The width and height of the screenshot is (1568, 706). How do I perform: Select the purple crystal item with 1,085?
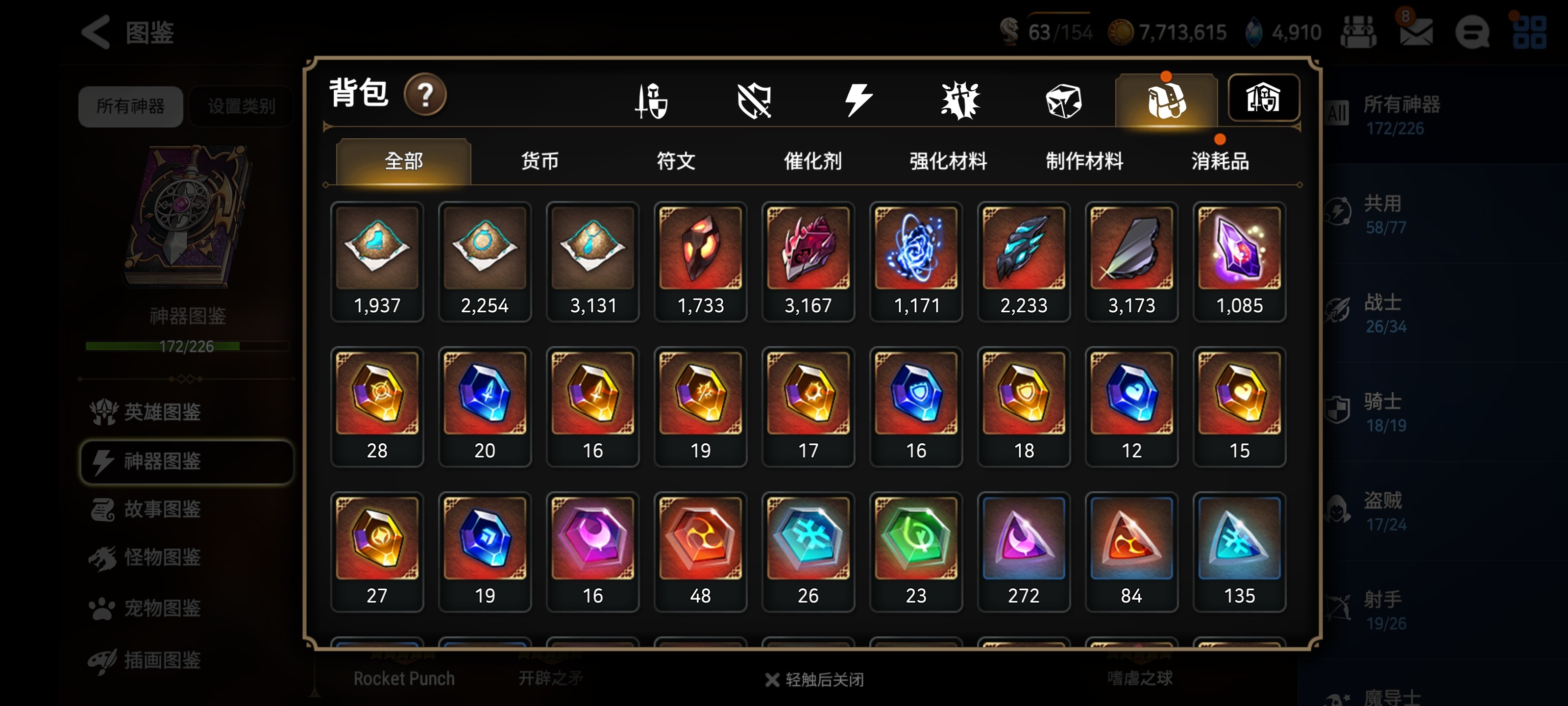tap(1239, 261)
